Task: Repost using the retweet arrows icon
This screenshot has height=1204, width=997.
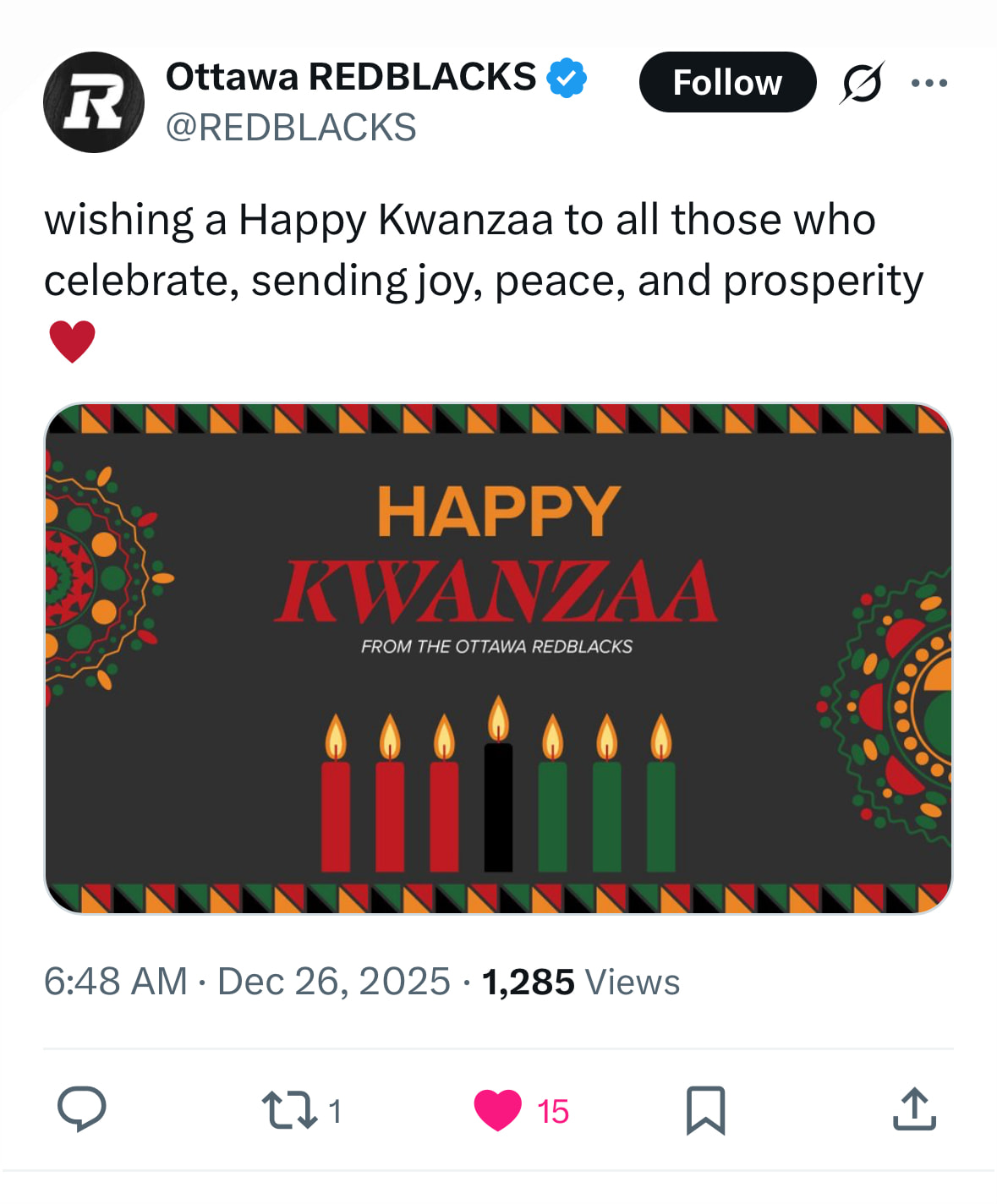Action: 289,1110
